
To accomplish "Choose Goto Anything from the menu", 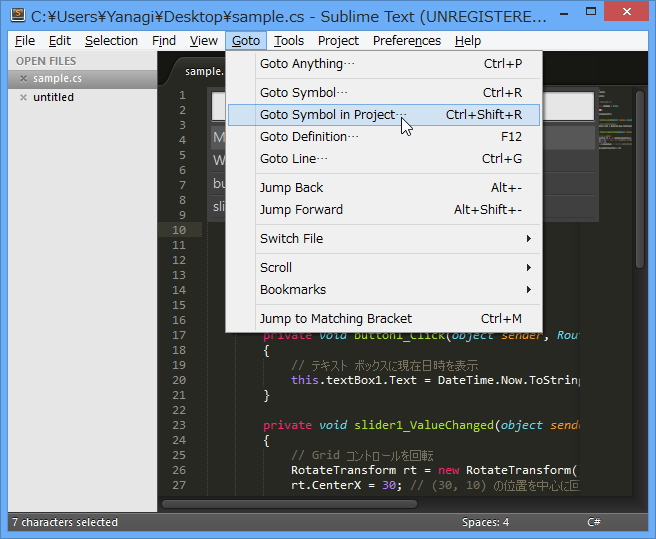I will pos(384,64).
